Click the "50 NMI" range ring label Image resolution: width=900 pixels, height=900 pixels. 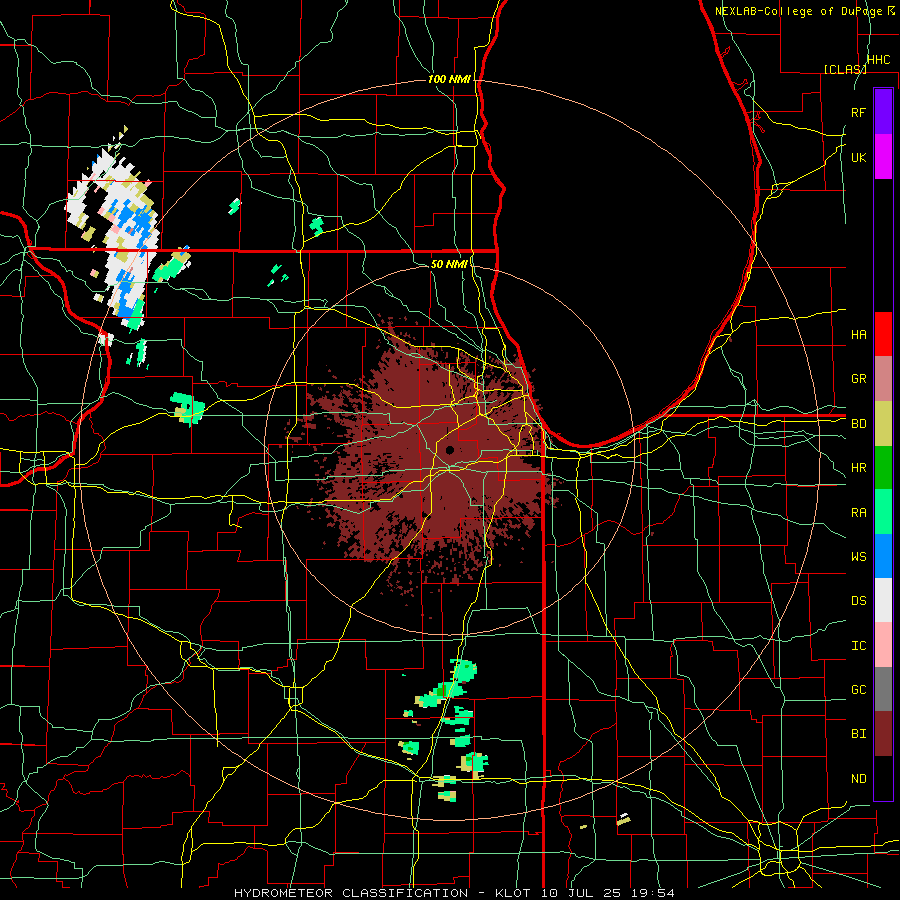tap(449, 264)
